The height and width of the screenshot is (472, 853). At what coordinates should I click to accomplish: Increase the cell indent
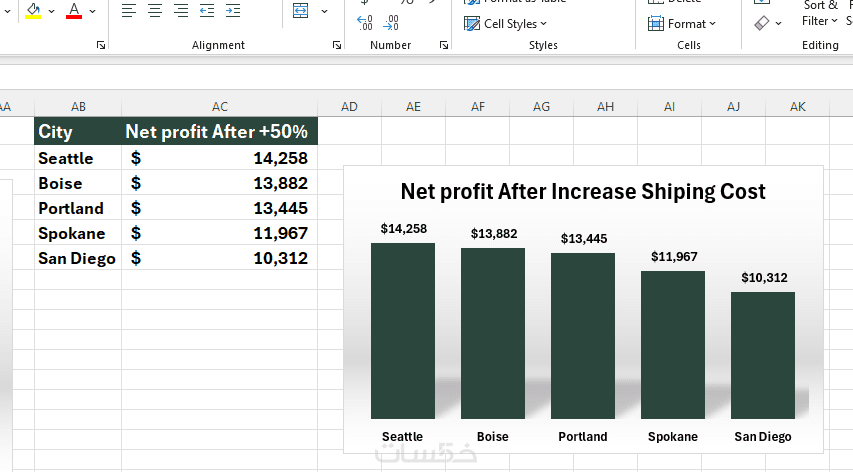(x=233, y=10)
